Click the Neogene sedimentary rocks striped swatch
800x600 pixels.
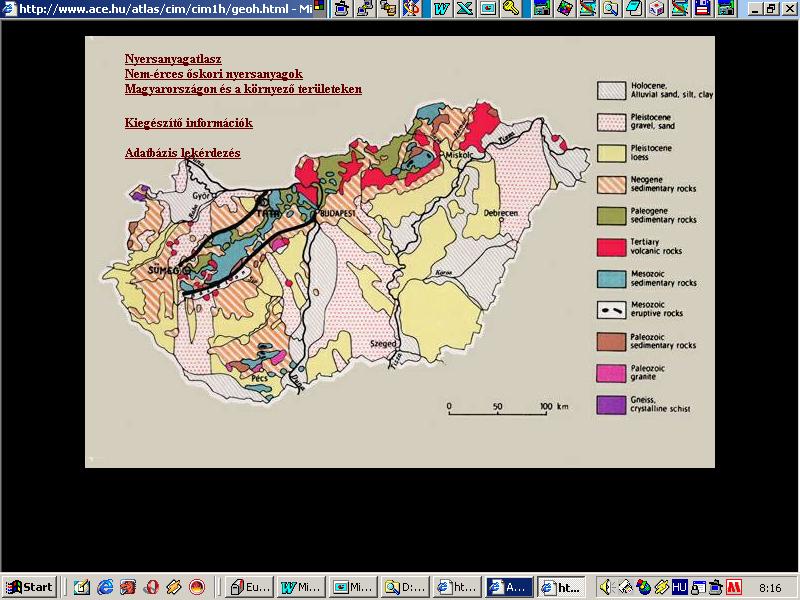pyautogui.click(x=611, y=185)
